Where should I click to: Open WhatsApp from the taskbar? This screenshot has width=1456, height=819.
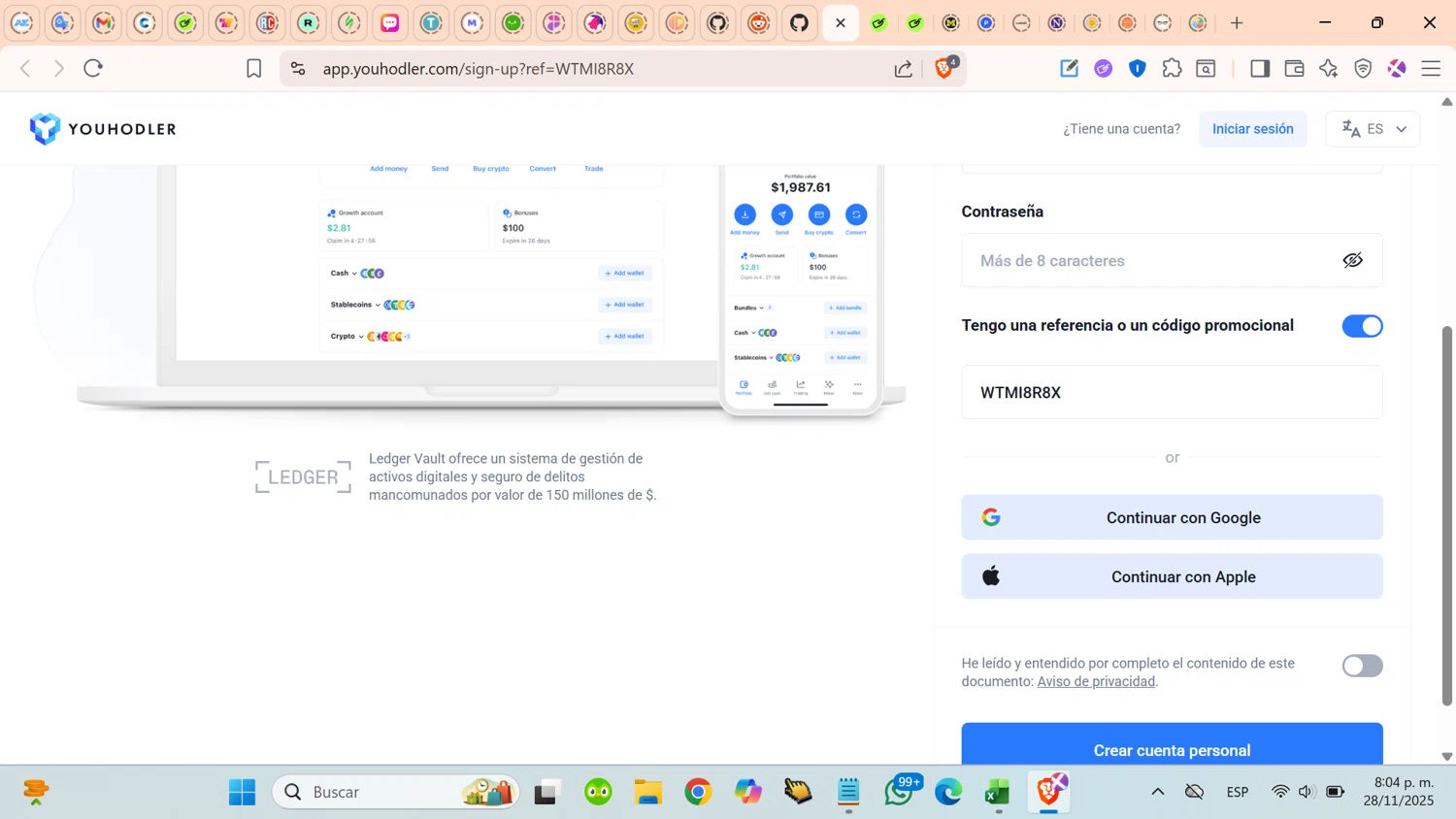900,792
